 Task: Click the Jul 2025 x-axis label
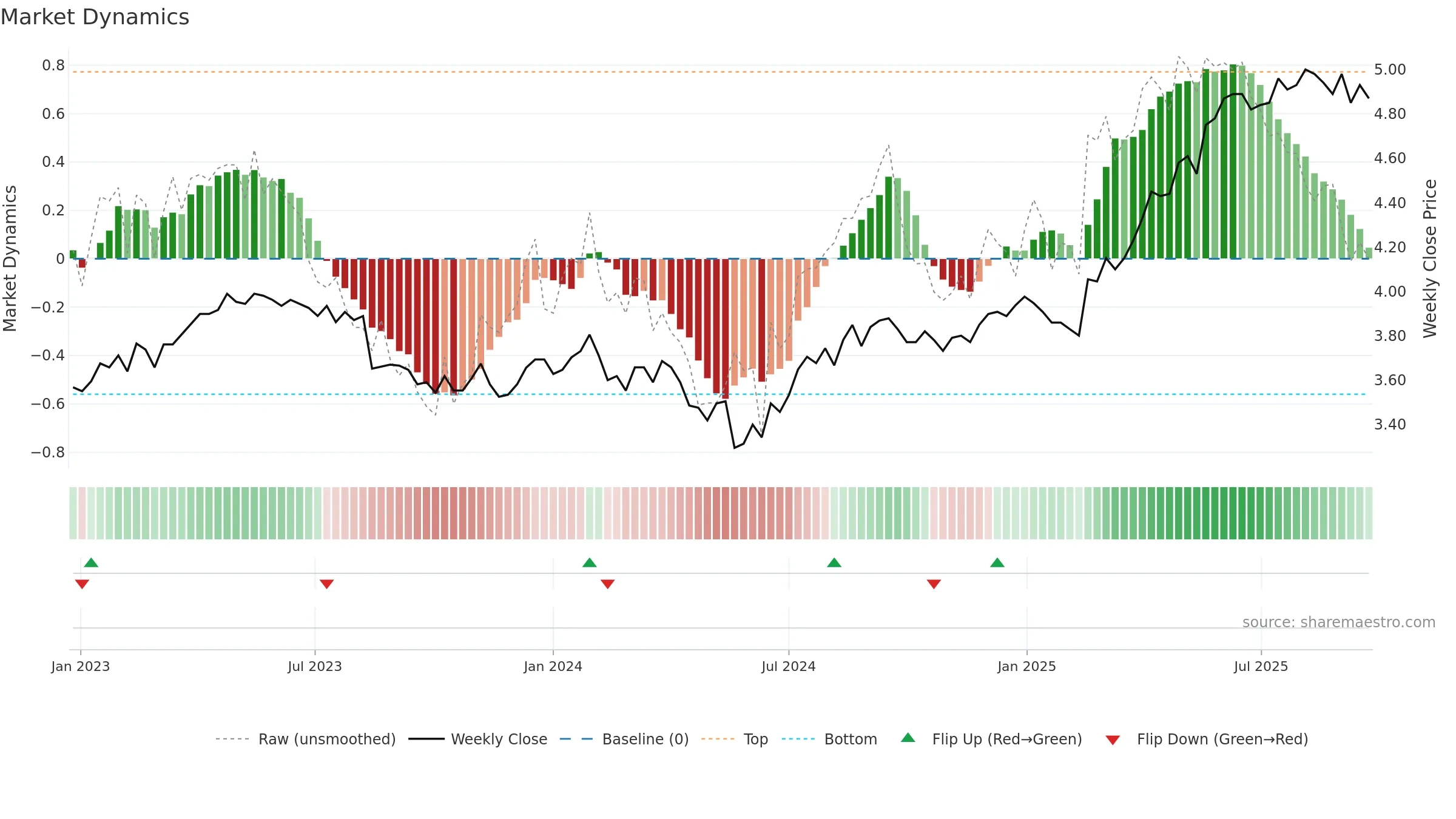[x=1261, y=666]
